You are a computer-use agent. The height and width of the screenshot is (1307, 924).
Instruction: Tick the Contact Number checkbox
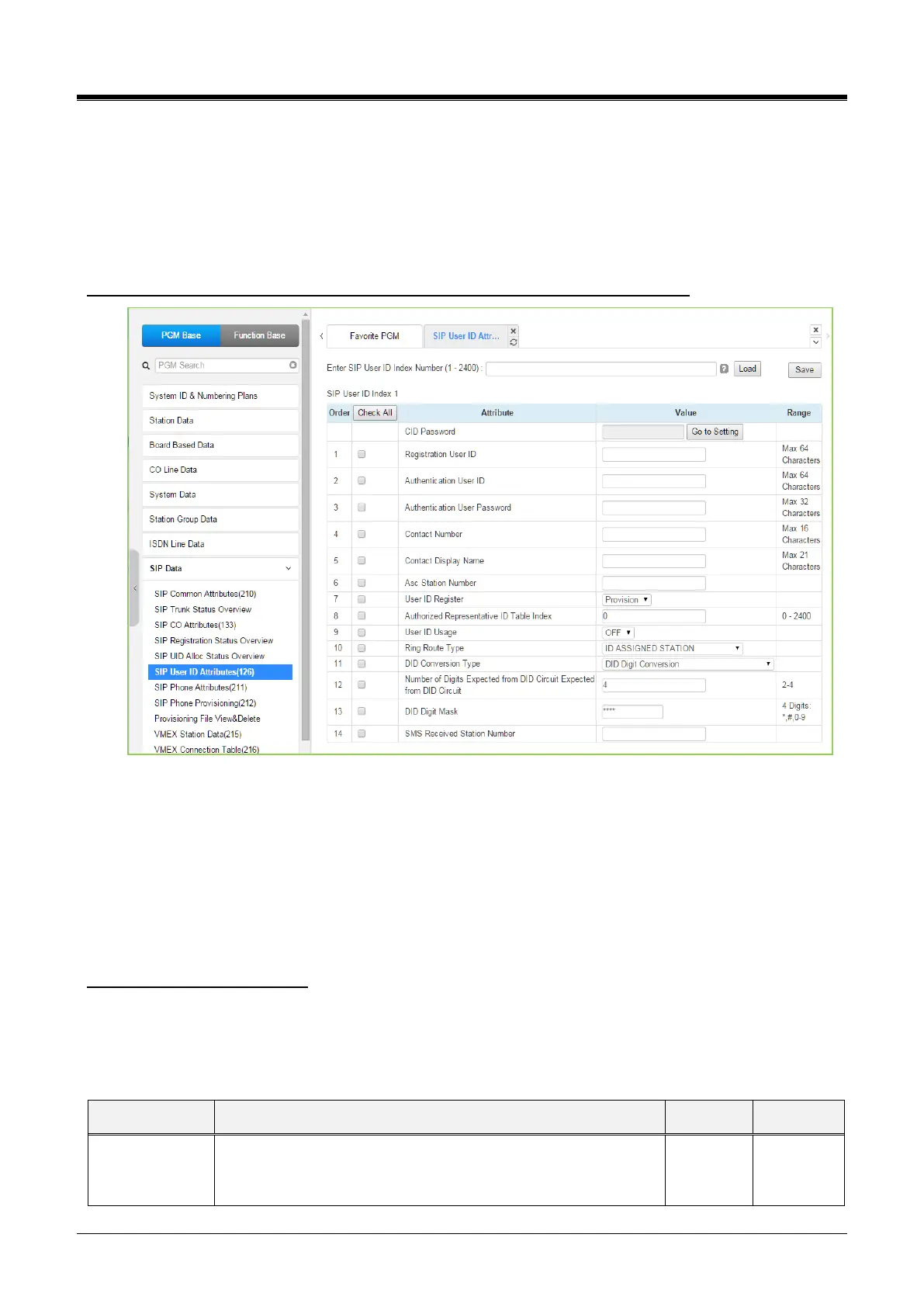pyautogui.click(x=362, y=534)
